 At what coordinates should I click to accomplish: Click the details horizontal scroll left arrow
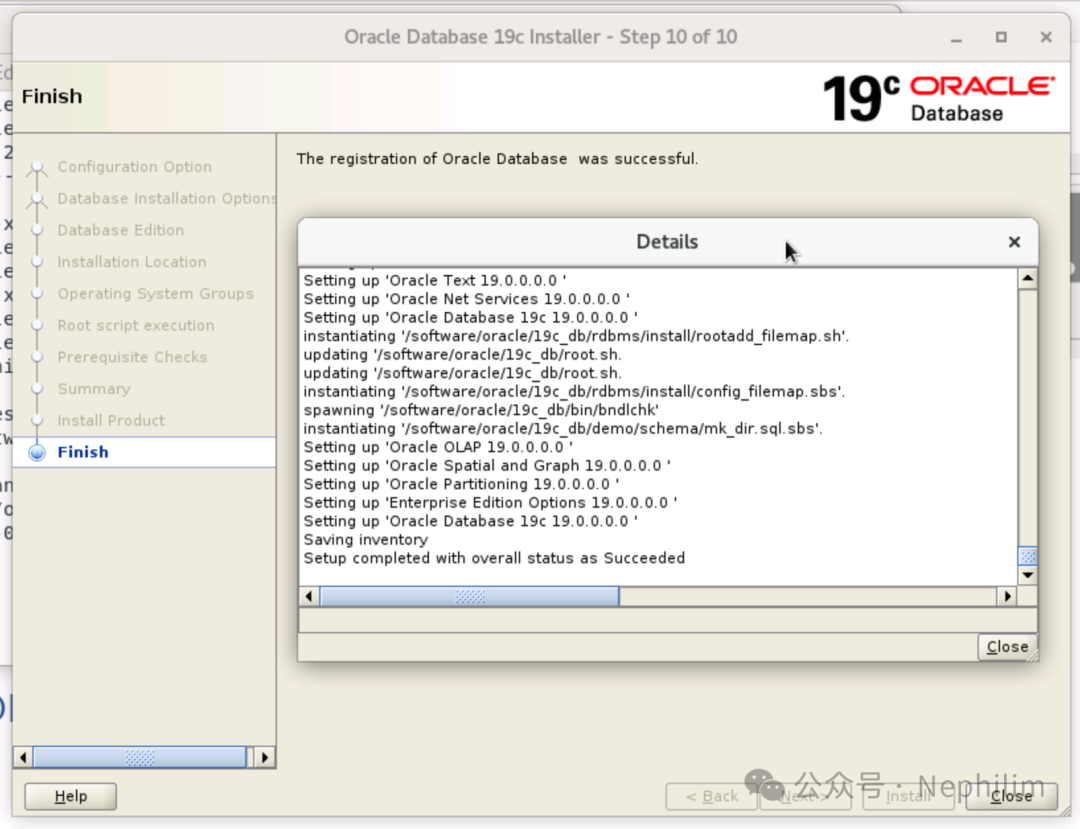(x=309, y=596)
